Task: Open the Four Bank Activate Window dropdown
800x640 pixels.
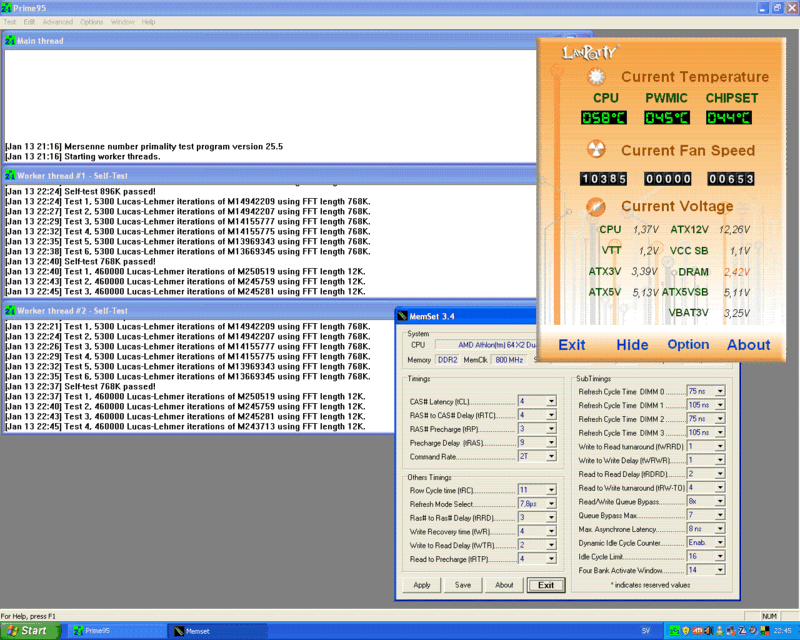Action: coord(720,570)
